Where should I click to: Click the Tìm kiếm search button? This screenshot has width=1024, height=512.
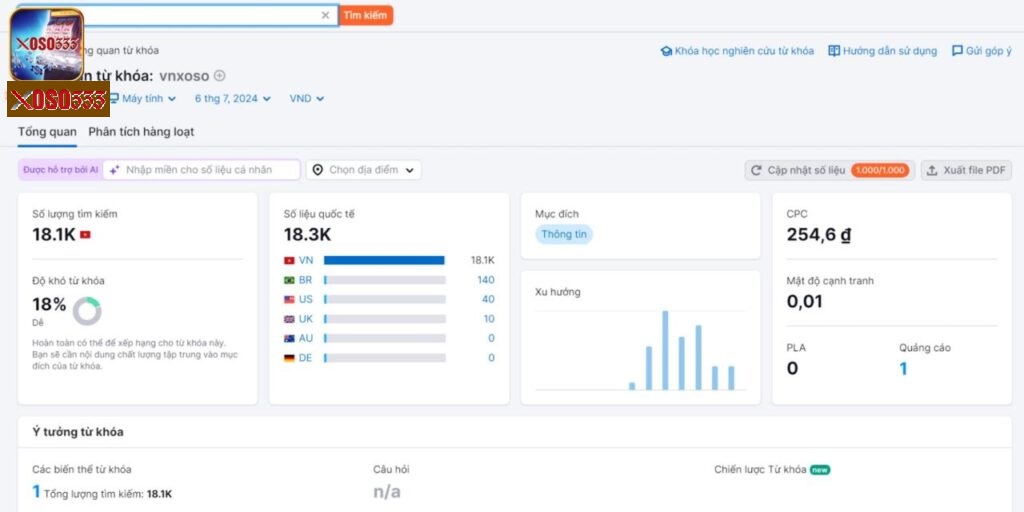[366, 15]
